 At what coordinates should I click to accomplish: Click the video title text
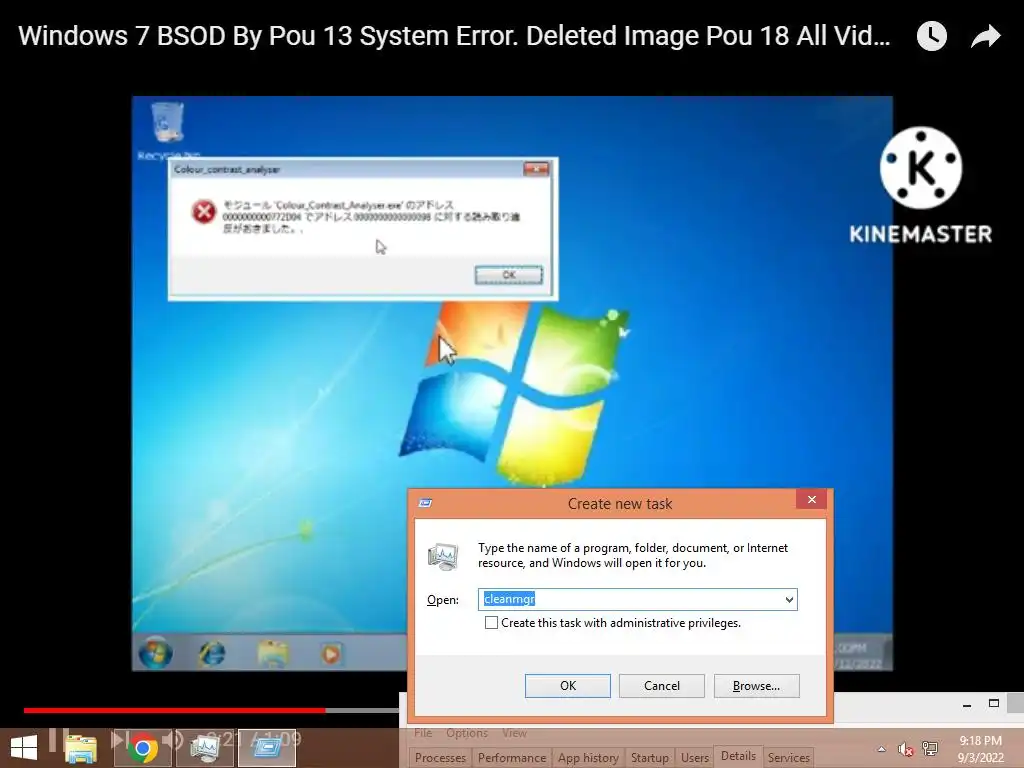coord(455,36)
